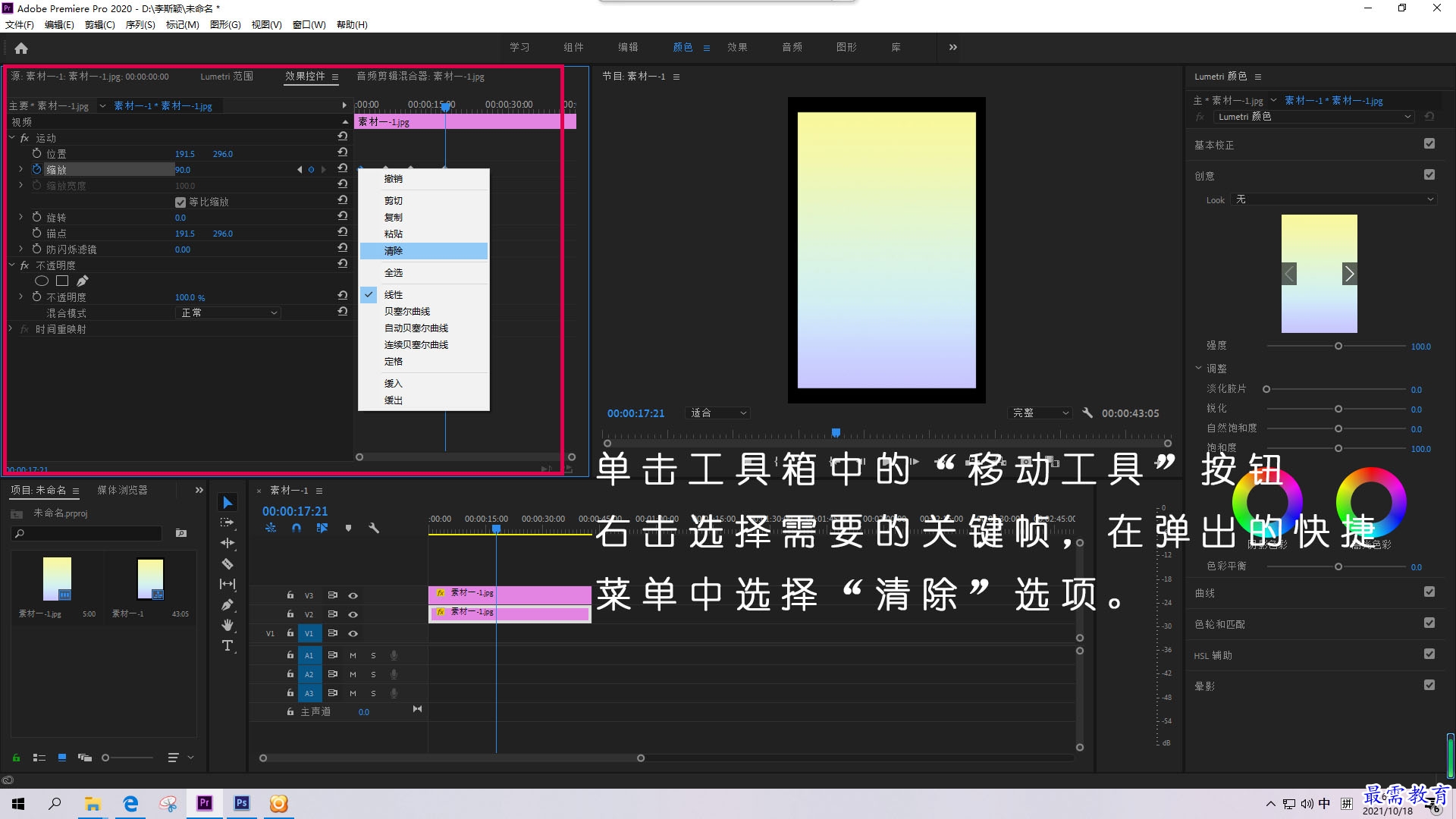This screenshot has height=819, width=1456.
Task: Toggle the 曲线 checkbox
Action: coord(1429,591)
